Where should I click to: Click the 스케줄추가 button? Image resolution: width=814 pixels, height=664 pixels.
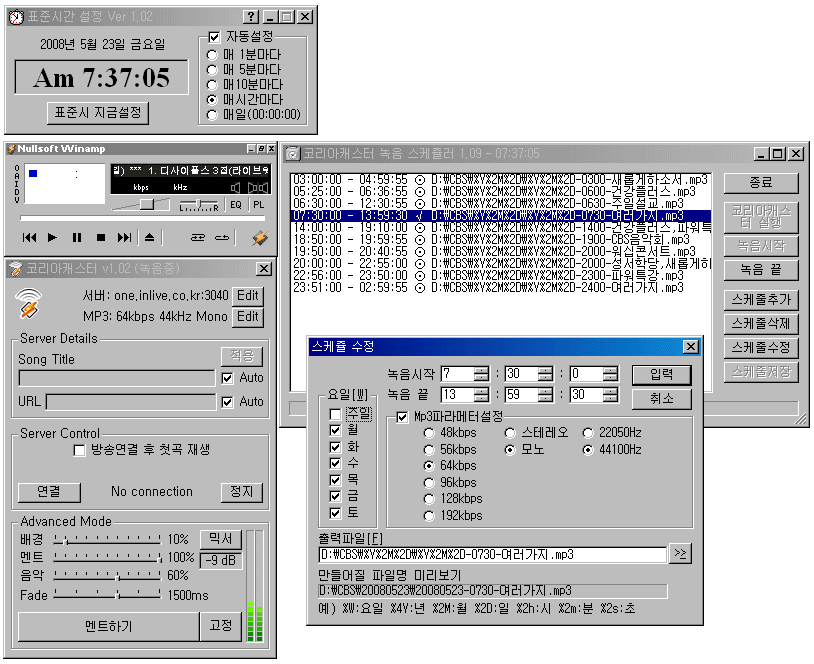(x=761, y=299)
